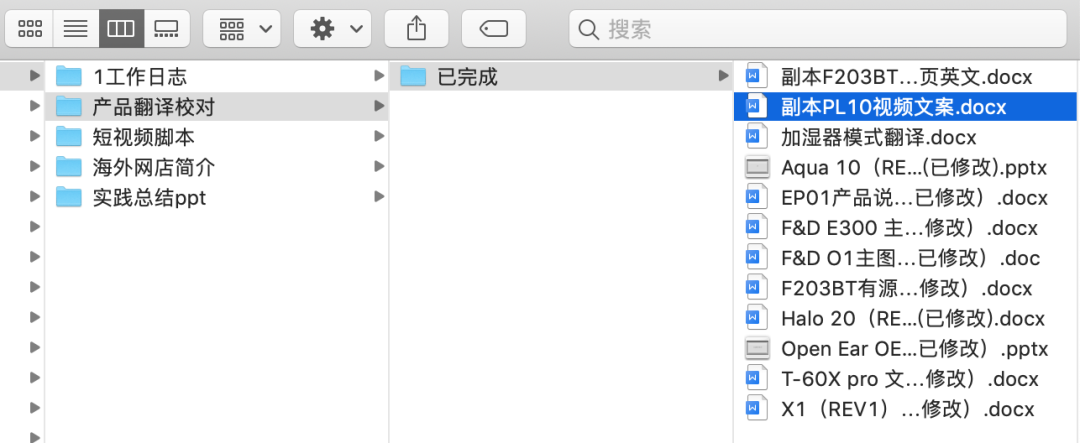Click presentation icon of Aqua 10 pptx
Viewport: 1080px width, 443px height.
tap(757, 167)
